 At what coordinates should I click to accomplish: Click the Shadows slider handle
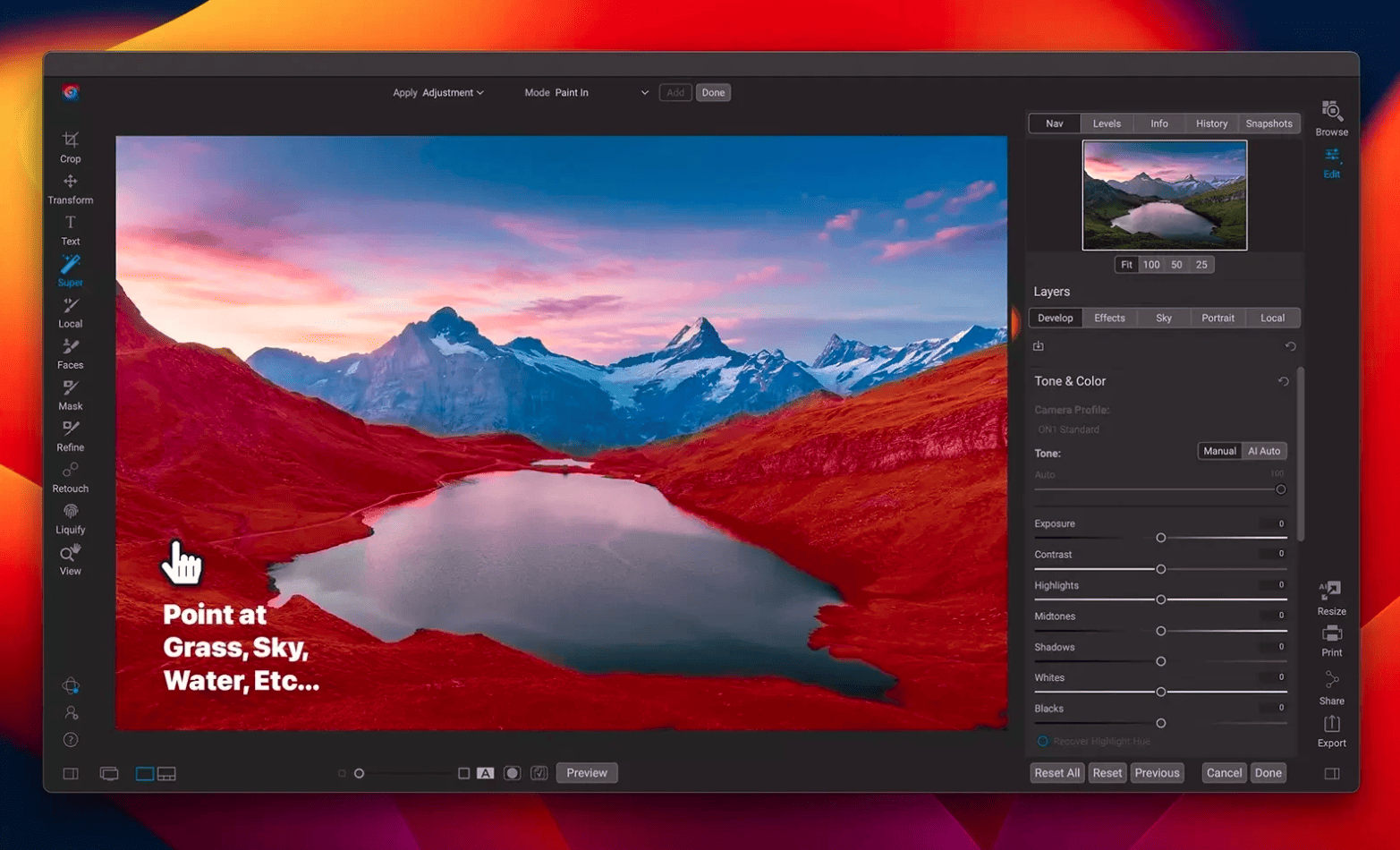[1161, 661]
